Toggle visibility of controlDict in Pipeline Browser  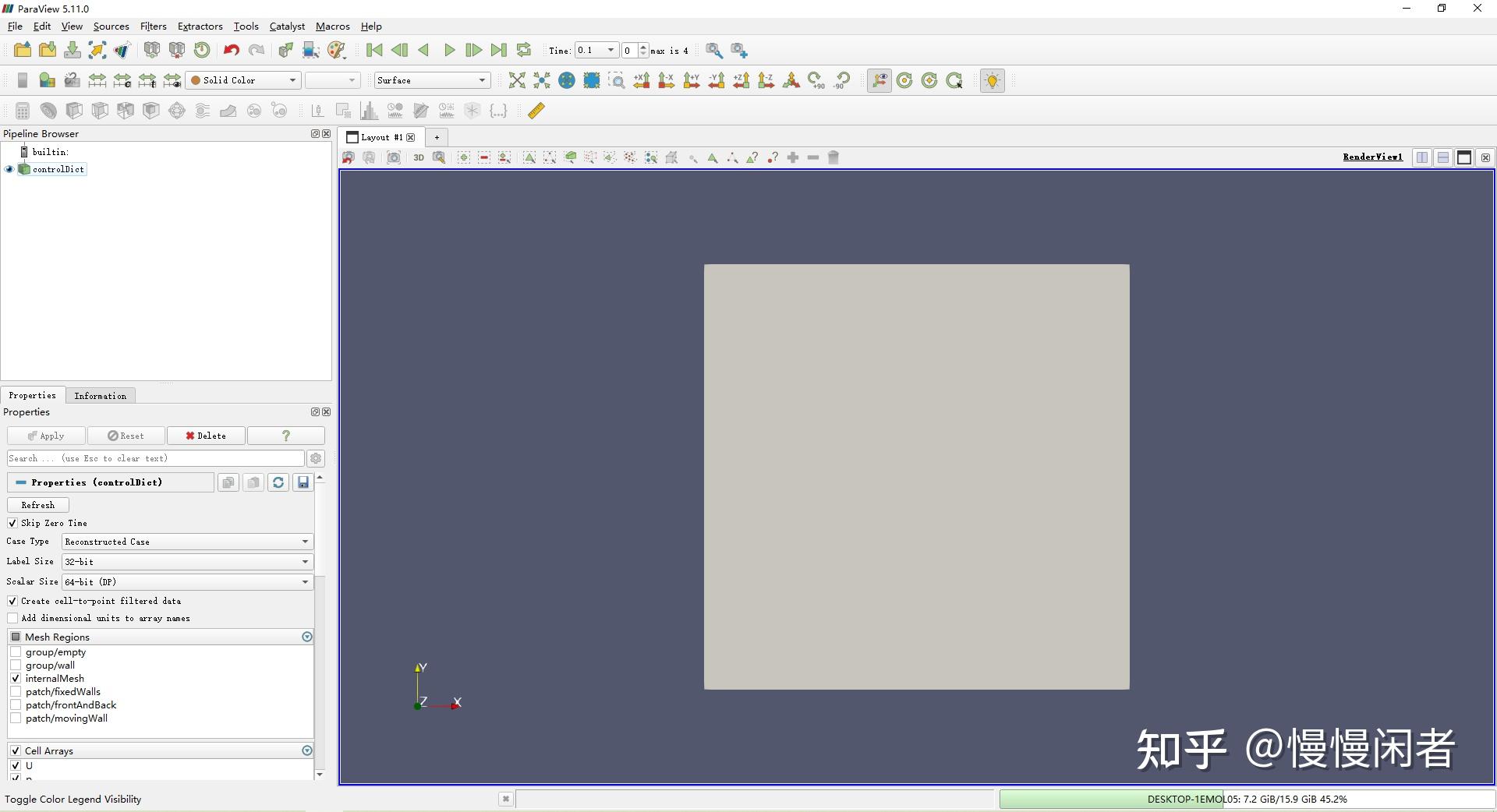tap(9, 169)
